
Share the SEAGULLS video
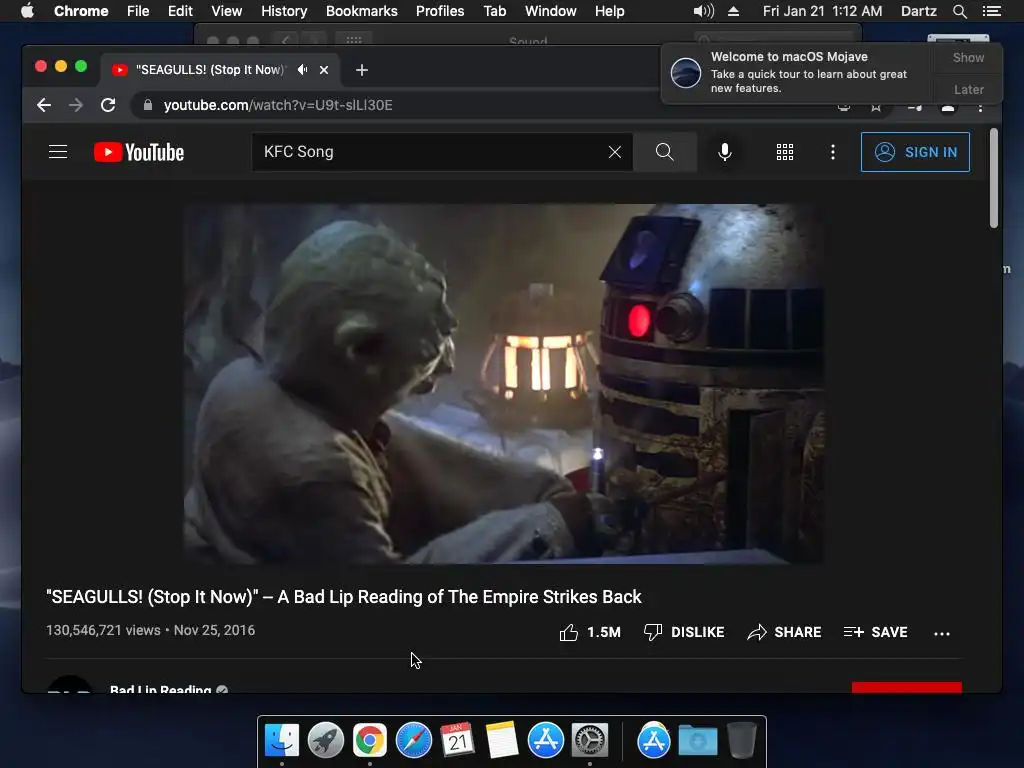coord(784,632)
